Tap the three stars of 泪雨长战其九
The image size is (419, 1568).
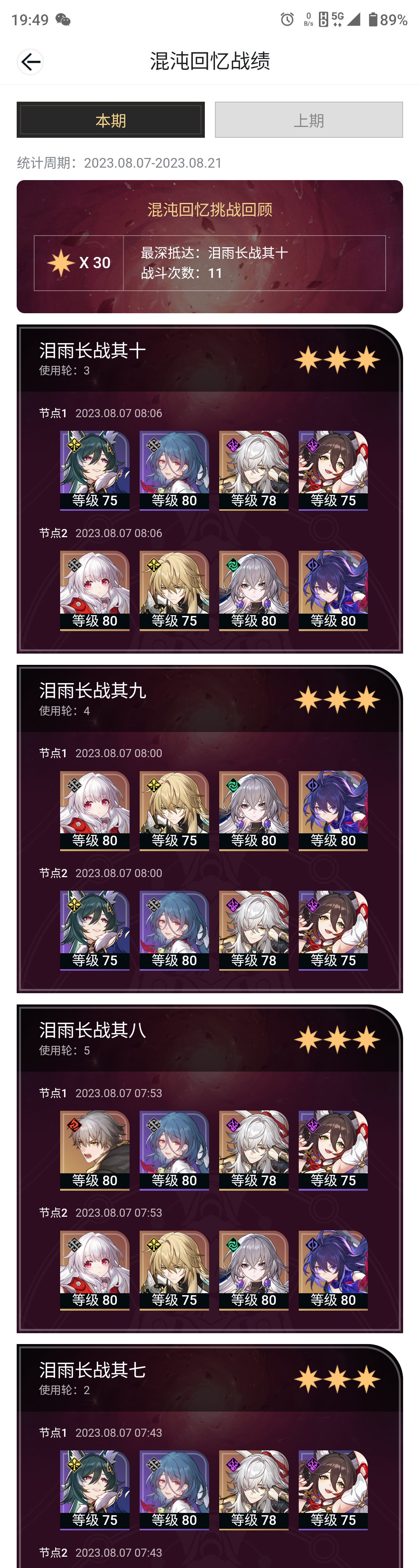click(x=338, y=700)
